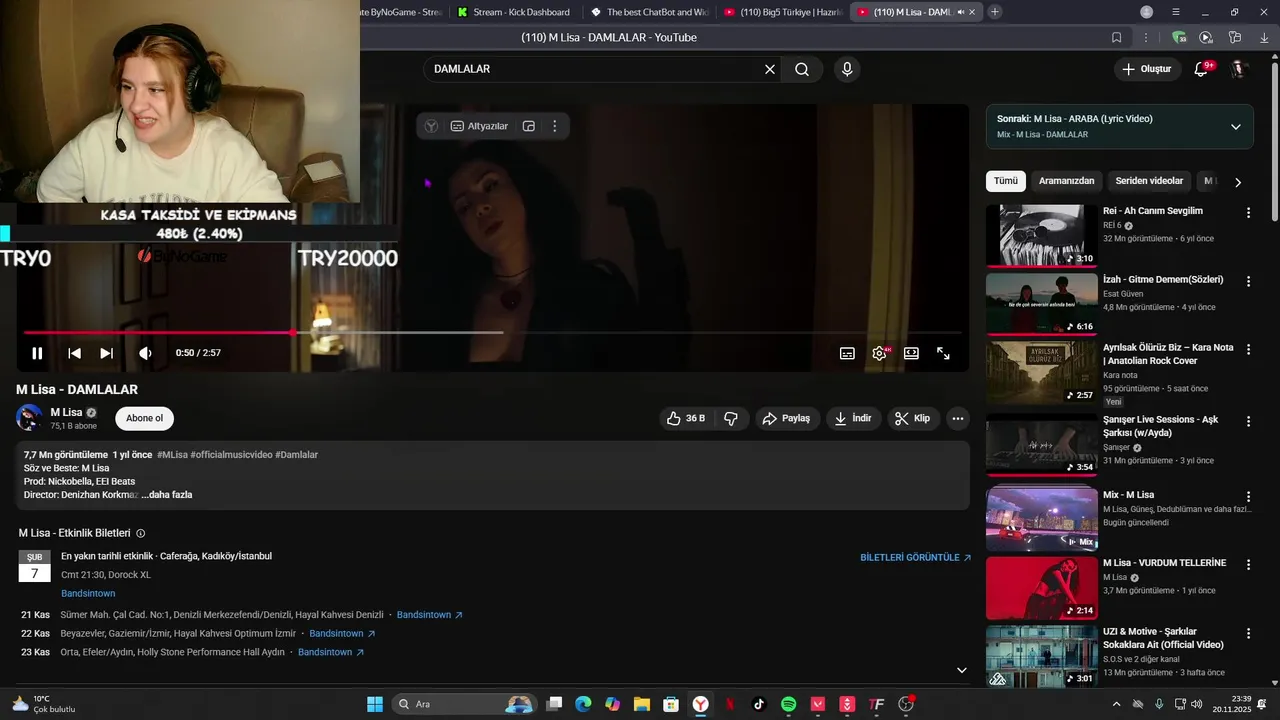Open BİLETLERİ GÖRÜNTÜLE tickets link
This screenshot has width=1280, height=720.
coord(915,558)
